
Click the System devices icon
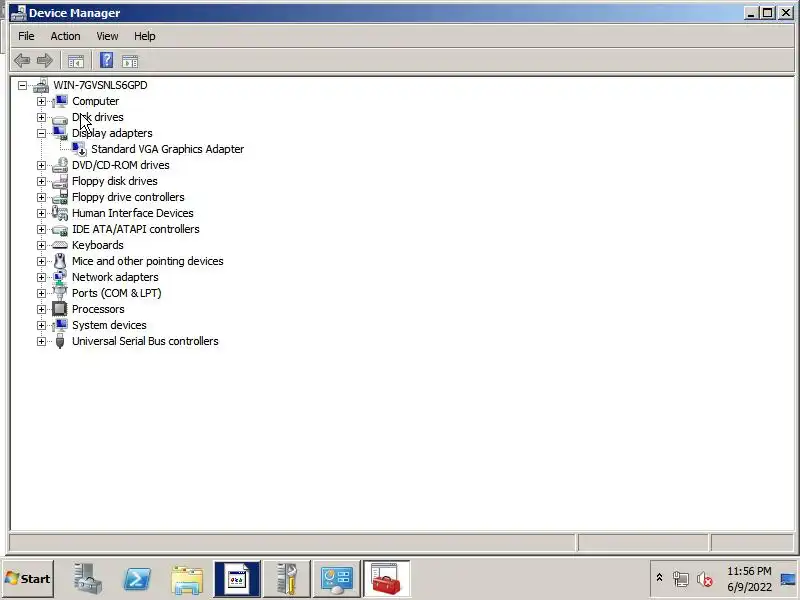60,325
